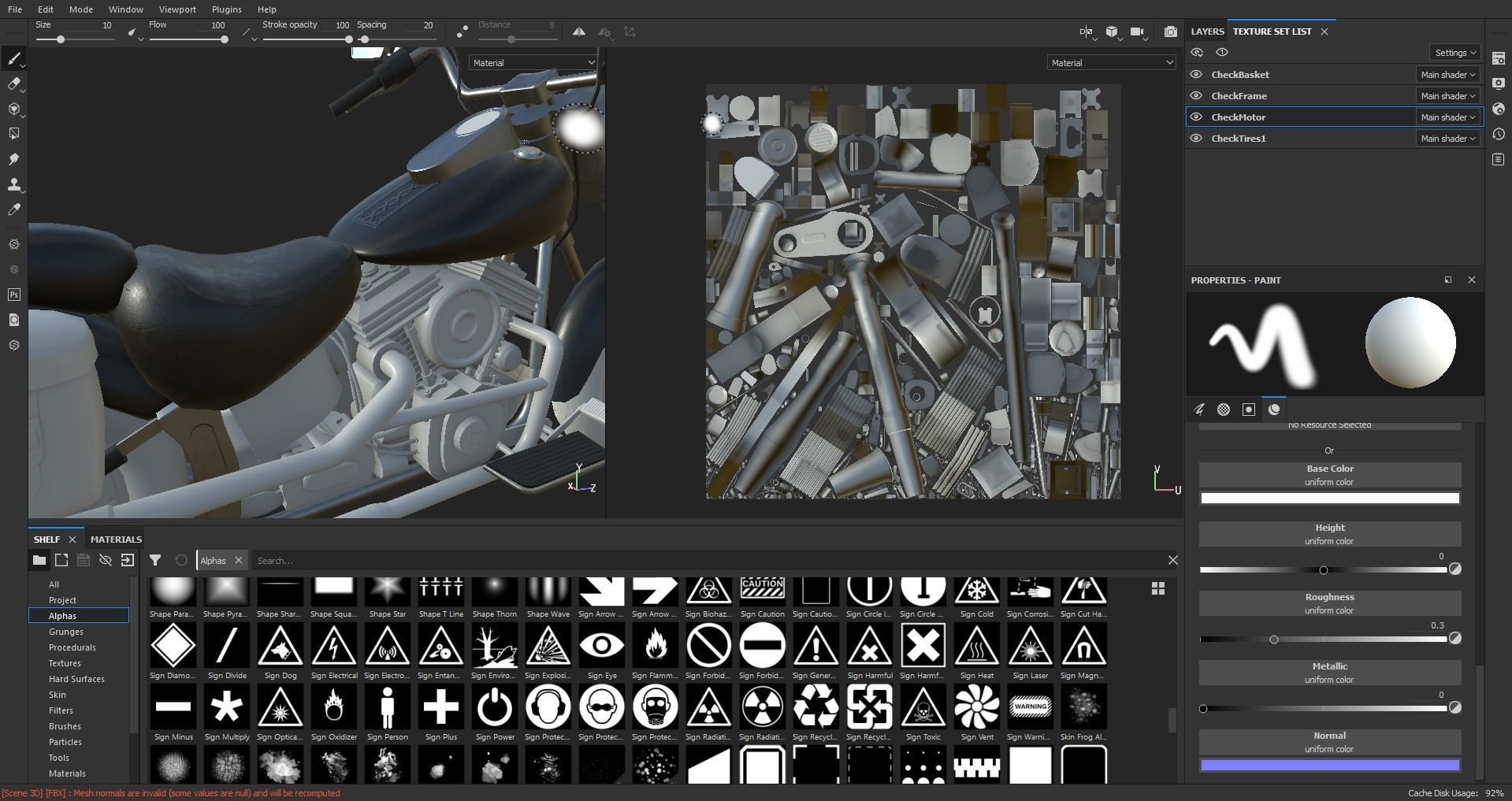Viewport: 1512px width, 801px height.
Task: Toggle shelf grid view size icon
Action: coord(1157,588)
